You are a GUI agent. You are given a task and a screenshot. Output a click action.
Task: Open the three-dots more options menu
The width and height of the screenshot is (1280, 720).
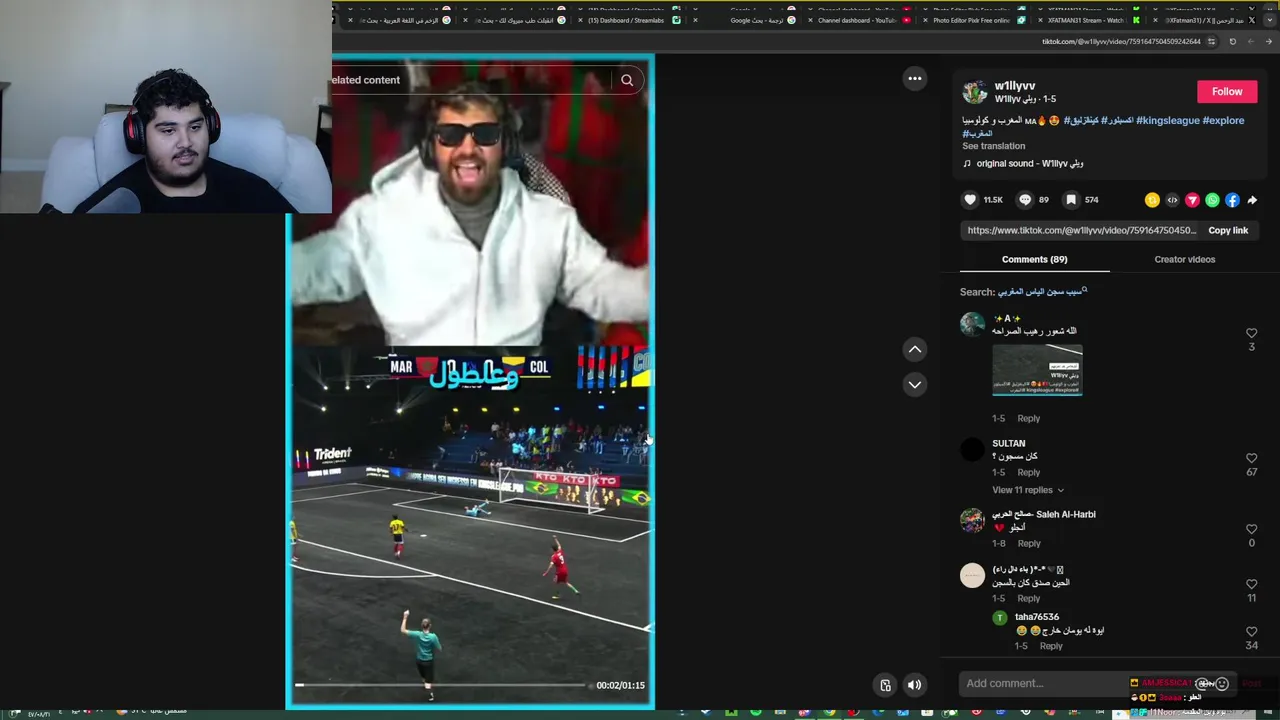click(914, 78)
